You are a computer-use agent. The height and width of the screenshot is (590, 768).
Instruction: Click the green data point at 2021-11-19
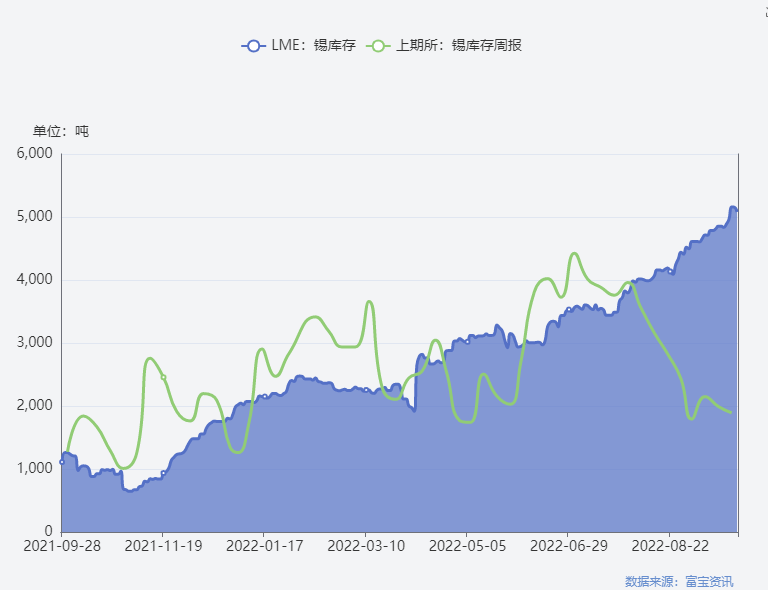164,377
